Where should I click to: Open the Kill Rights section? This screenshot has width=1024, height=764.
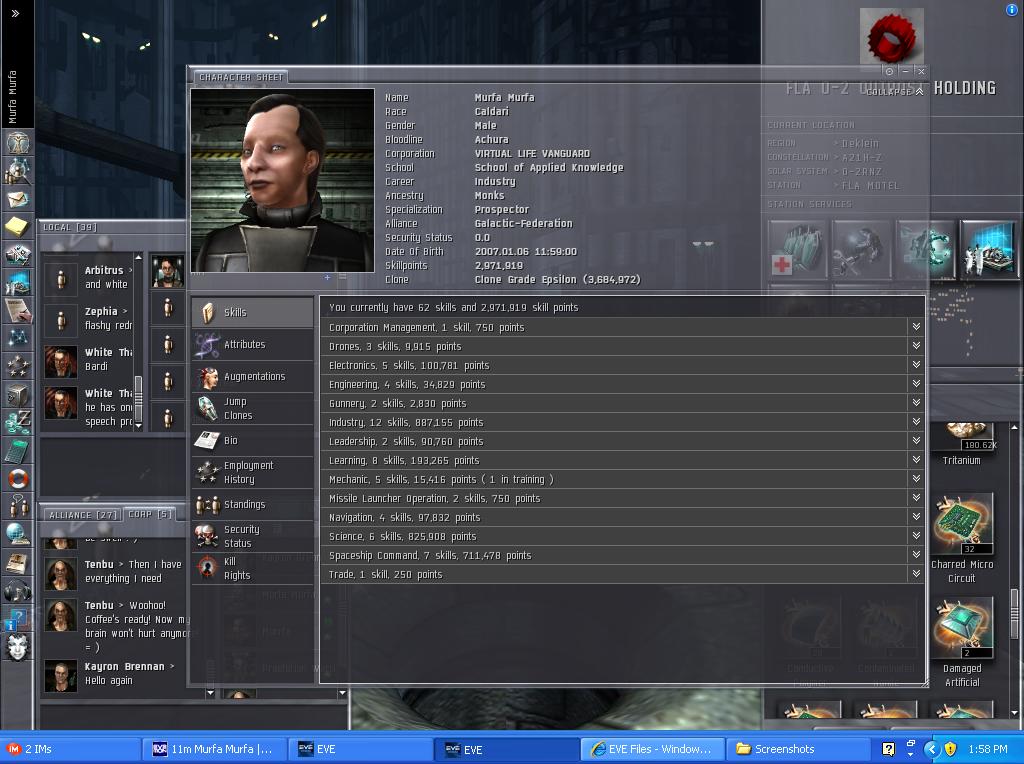pos(253,569)
